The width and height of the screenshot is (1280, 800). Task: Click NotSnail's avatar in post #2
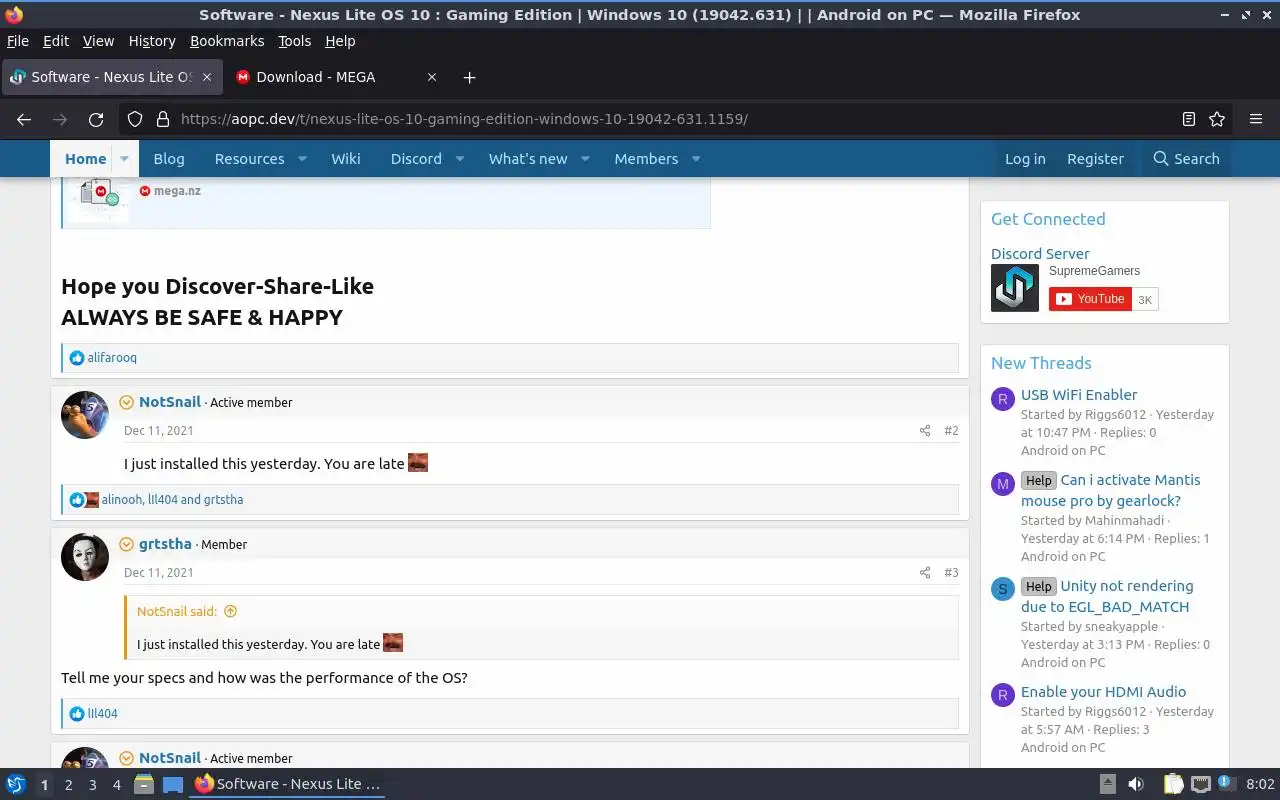click(x=85, y=415)
